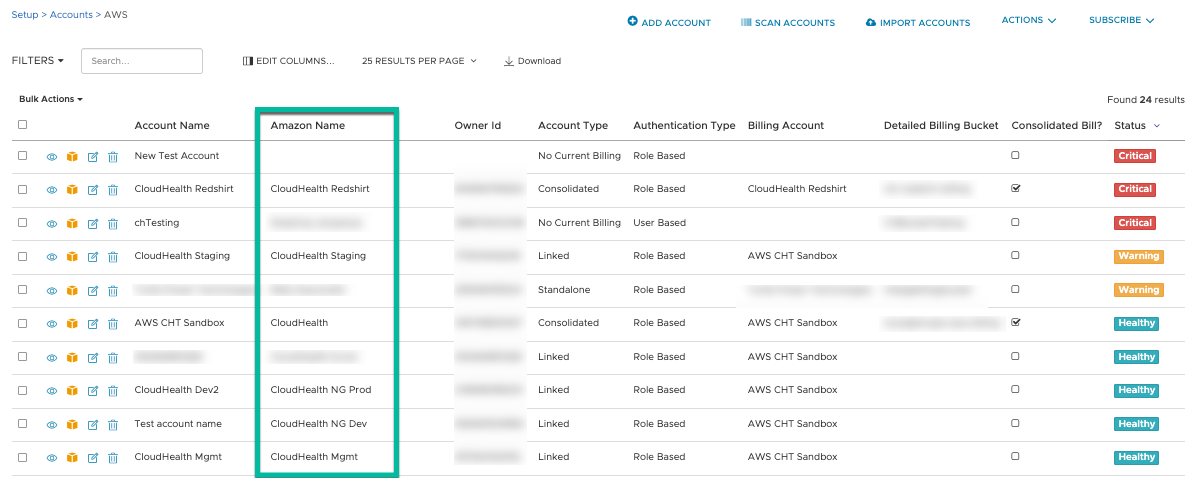The image size is (1191, 478).
Task: Delete the AWS CHT Sandbox account
Action: coord(112,324)
